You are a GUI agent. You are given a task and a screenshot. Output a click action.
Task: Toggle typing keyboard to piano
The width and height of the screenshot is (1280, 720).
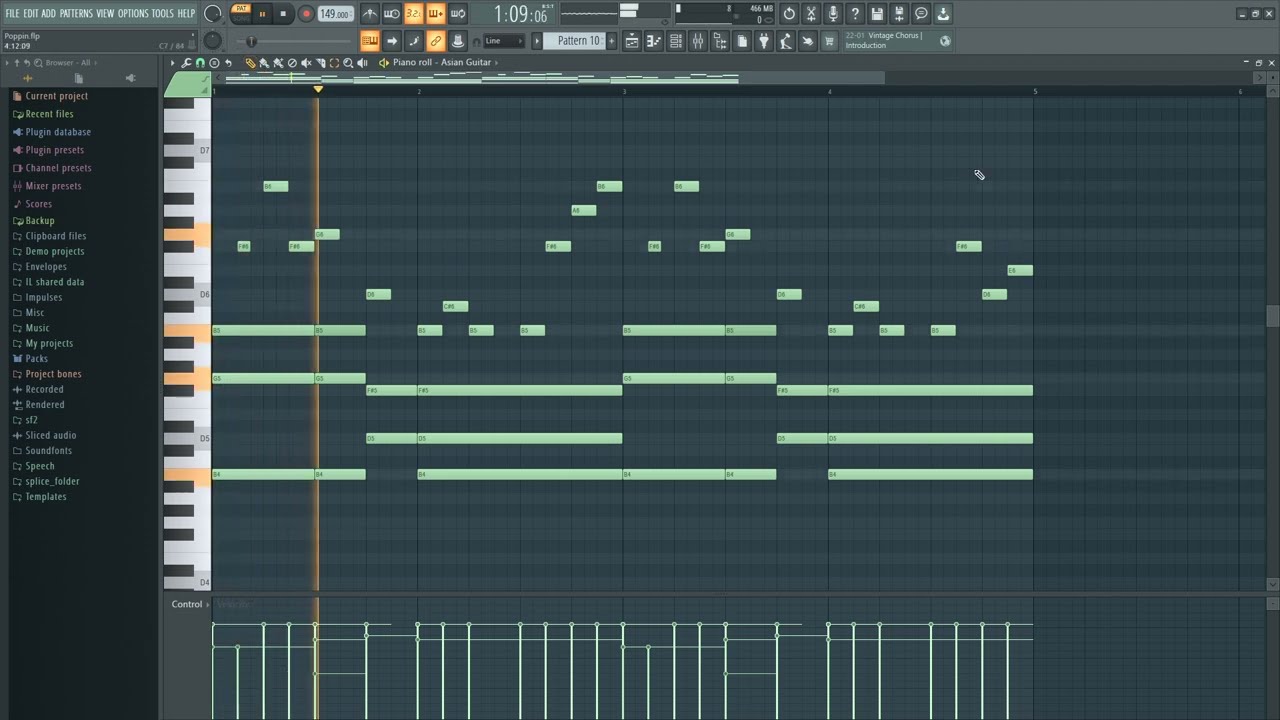[x=370, y=41]
